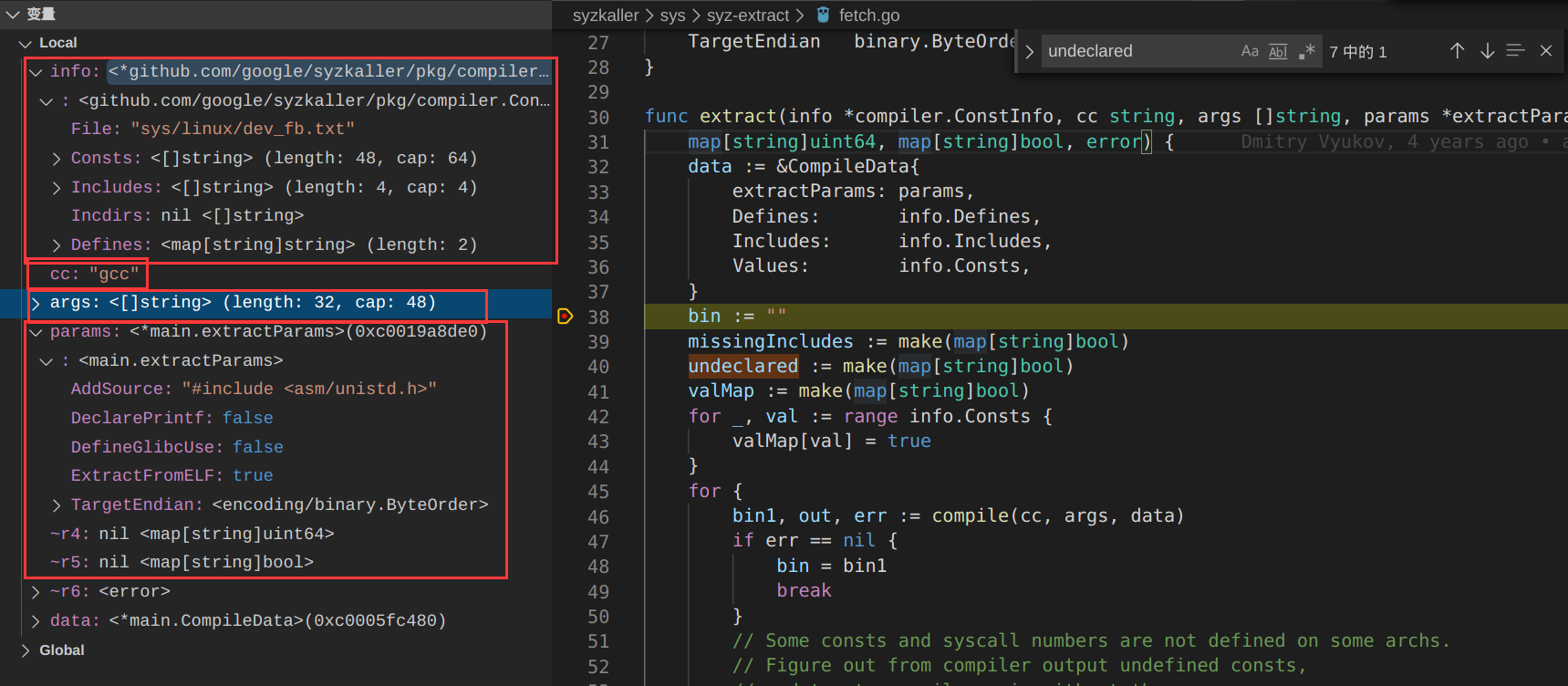Click the breakpoint marker on line 38
1568x686 pixels.
(565, 317)
